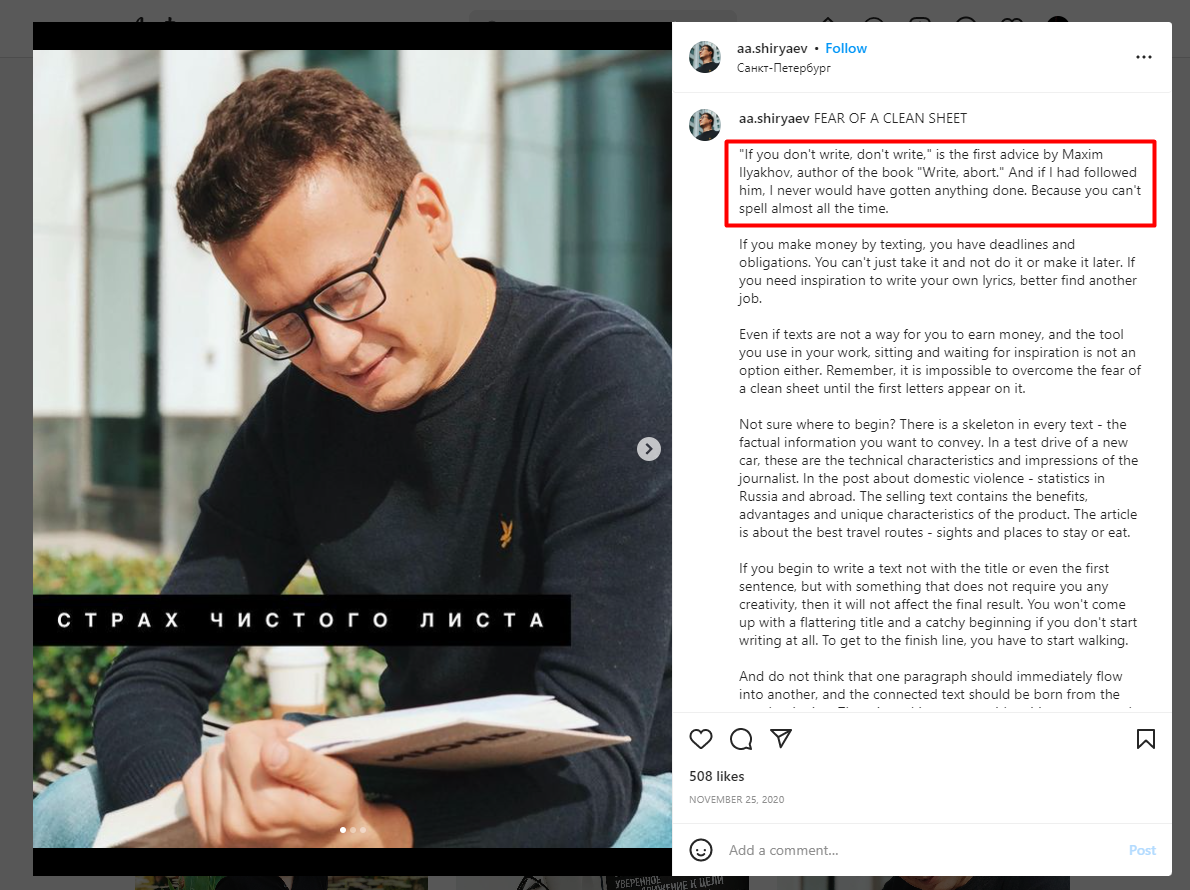Image resolution: width=1190 pixels, height=890 pixels.
Task: Open profile avatar in post header
Action: tap(704, 57)
